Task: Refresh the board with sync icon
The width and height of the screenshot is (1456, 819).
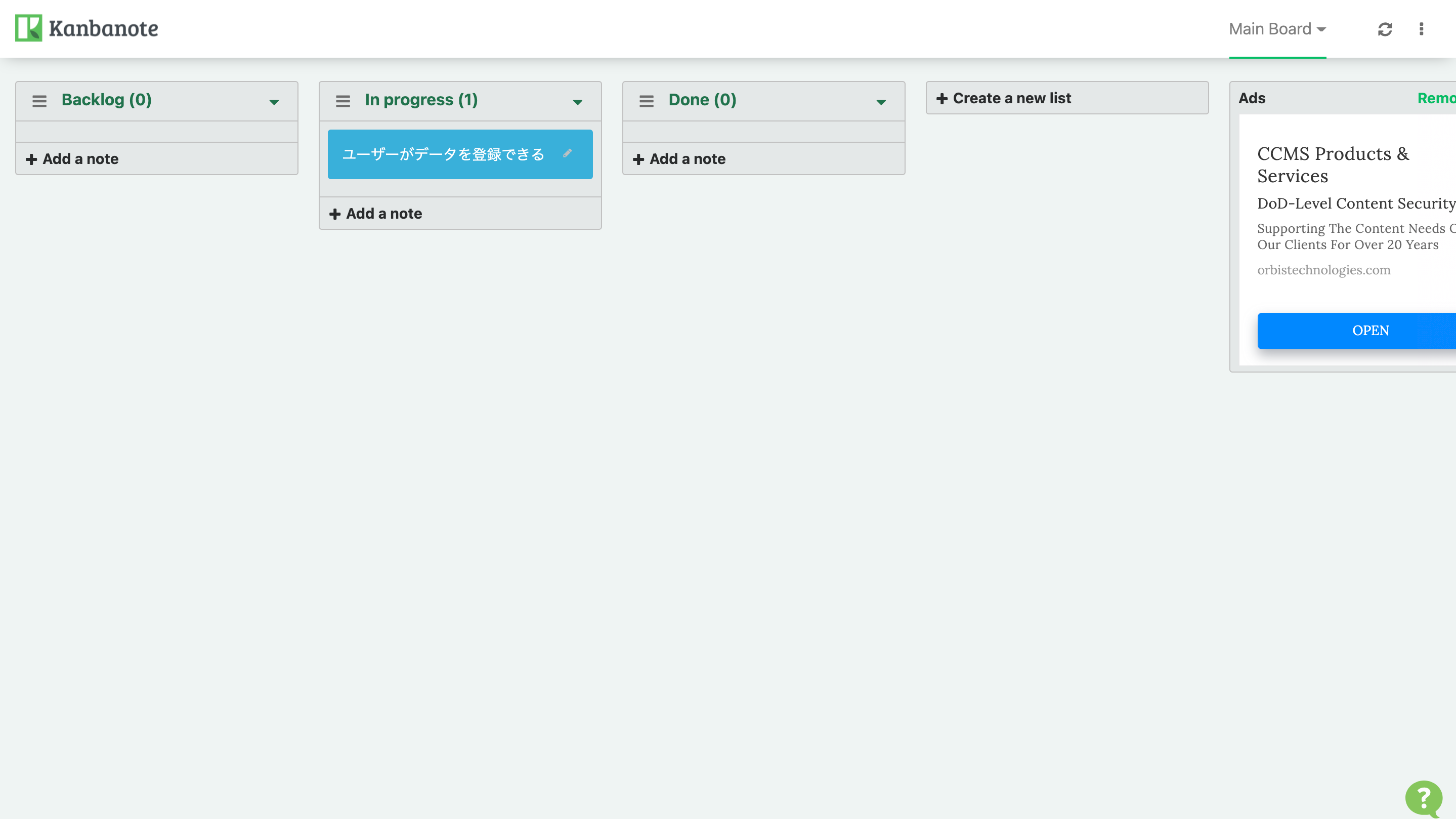Action: pos(1385,29)
